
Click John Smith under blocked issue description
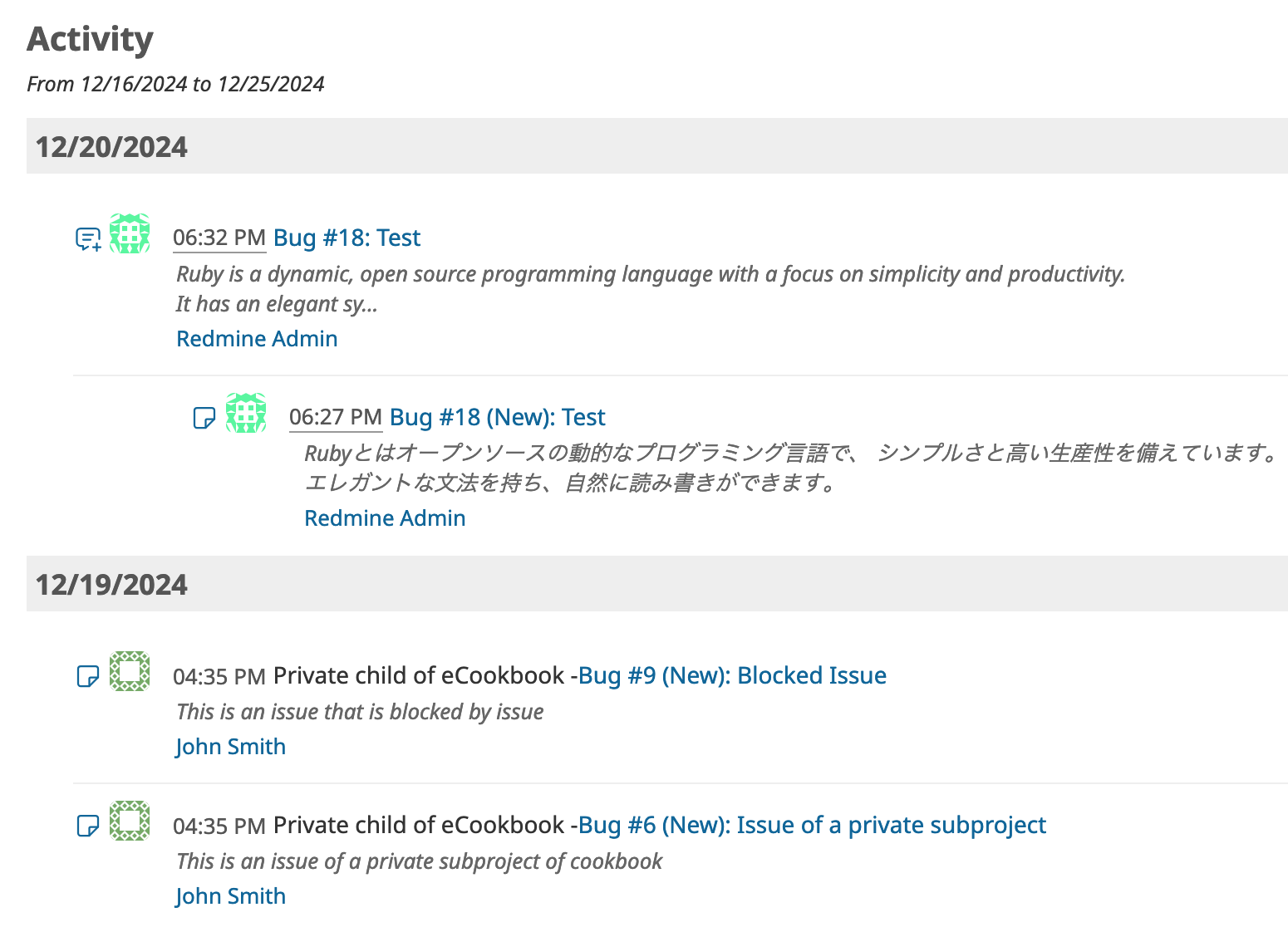(x=230, y=747)
